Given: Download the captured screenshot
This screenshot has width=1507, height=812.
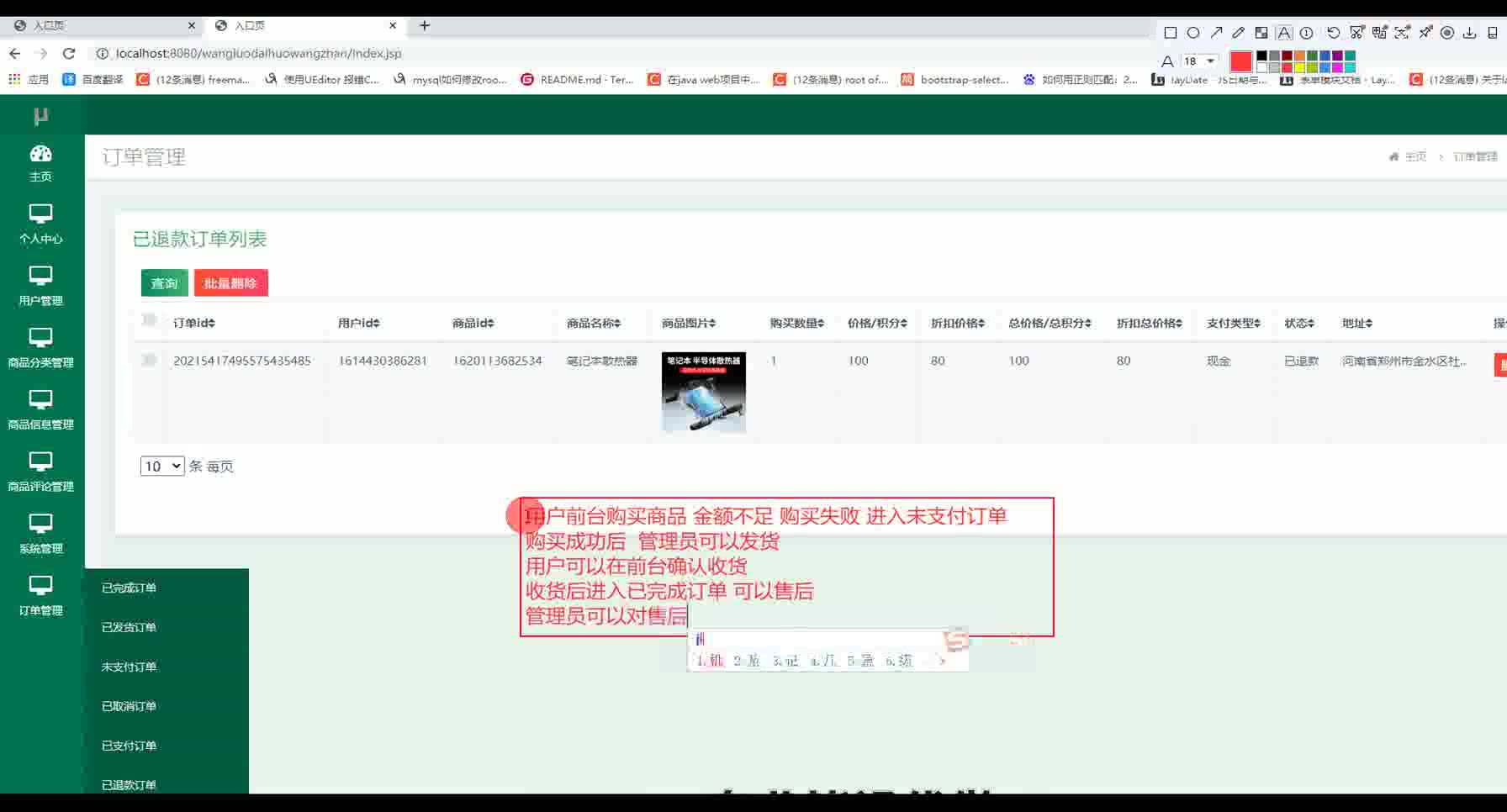Looking at the screenshot, I should tap(1470, 33).
